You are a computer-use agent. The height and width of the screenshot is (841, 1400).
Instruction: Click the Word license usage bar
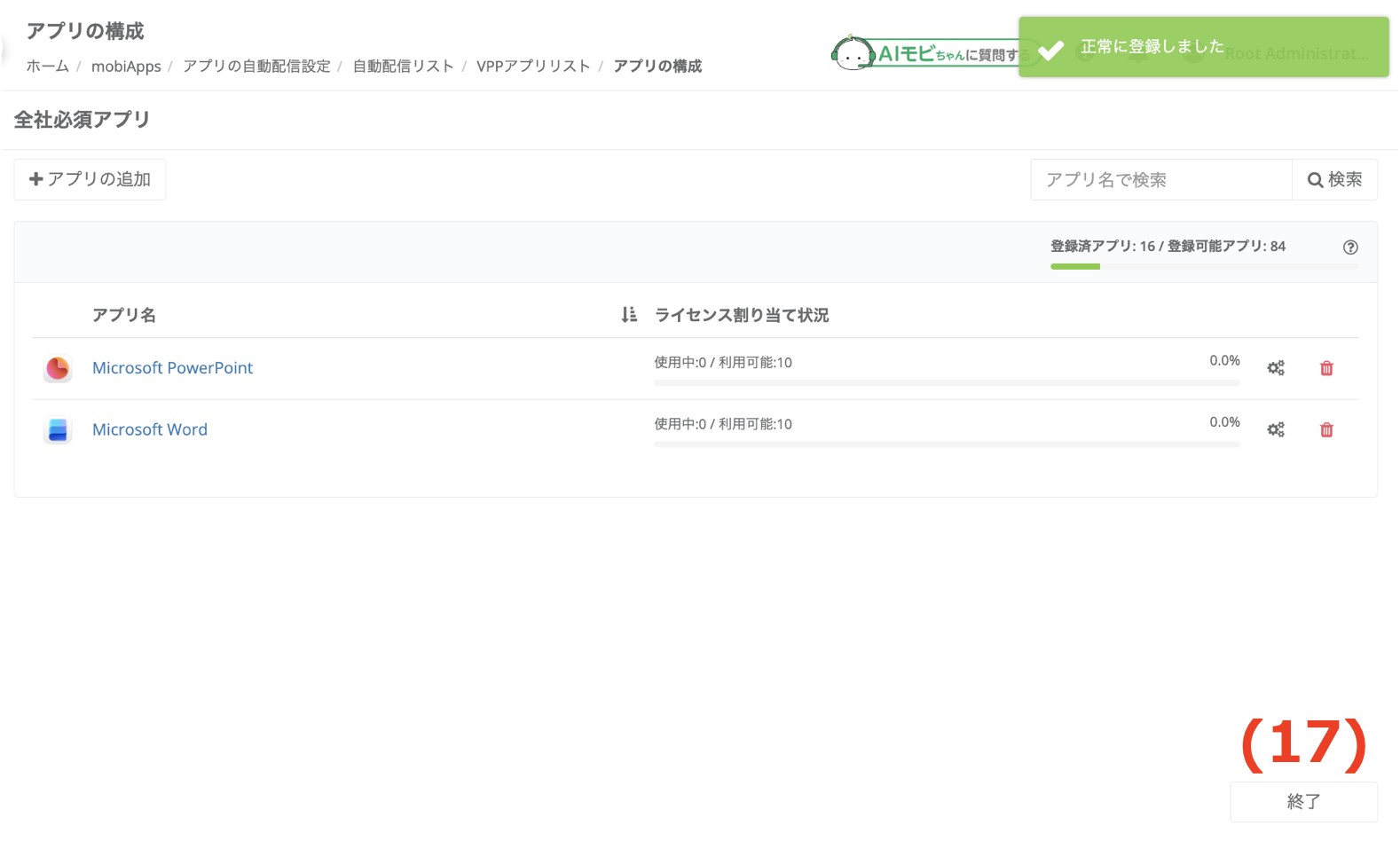click(947, 444)
